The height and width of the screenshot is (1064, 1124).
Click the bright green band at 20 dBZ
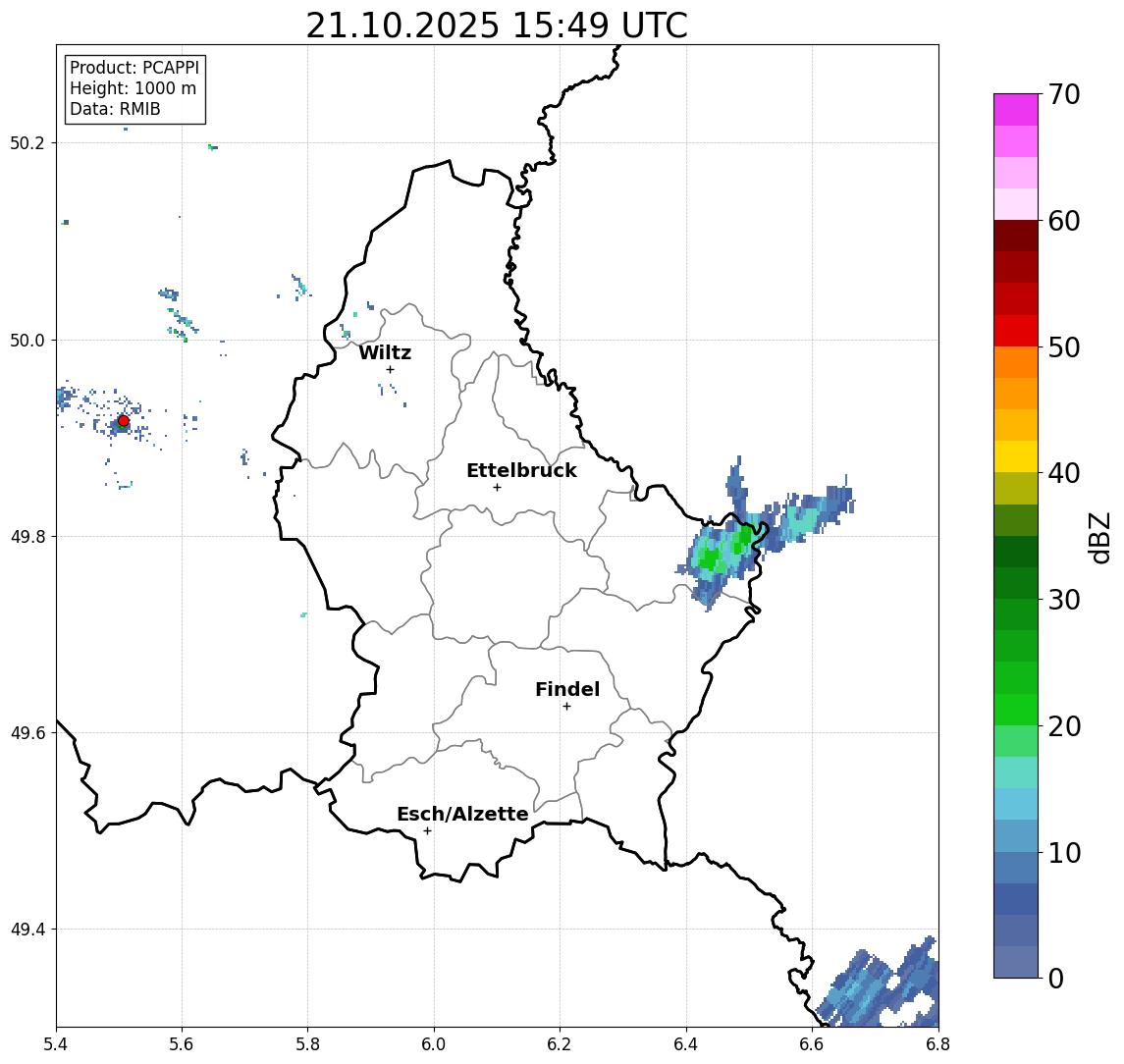pos(1016,709)
